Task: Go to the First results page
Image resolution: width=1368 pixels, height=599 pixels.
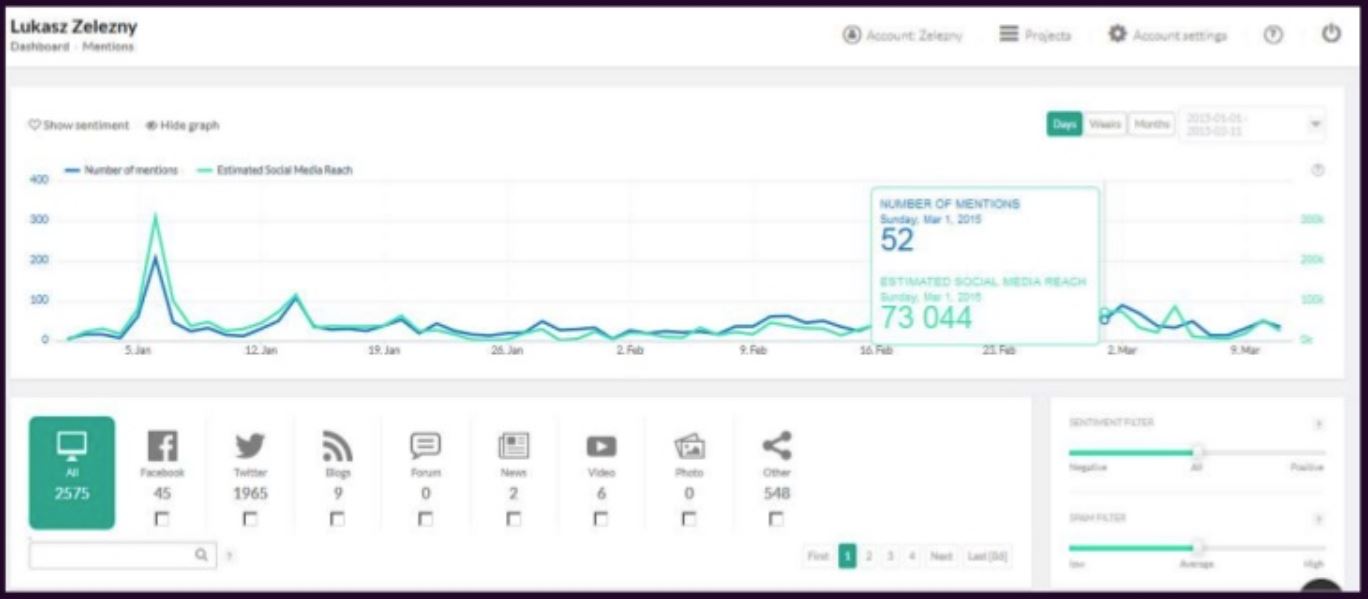Action: [x=818, y=556]
